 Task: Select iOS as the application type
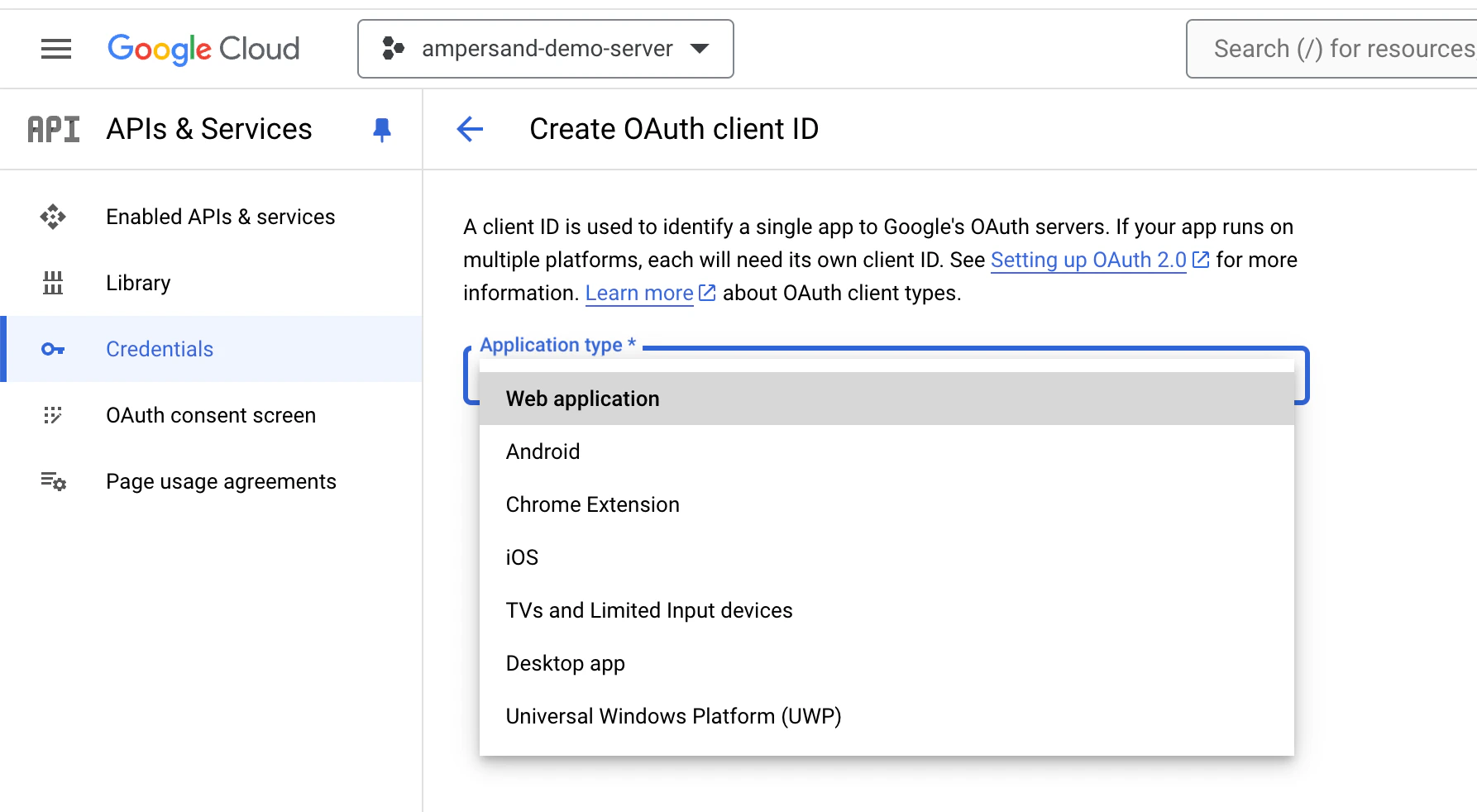coord(521,556)
